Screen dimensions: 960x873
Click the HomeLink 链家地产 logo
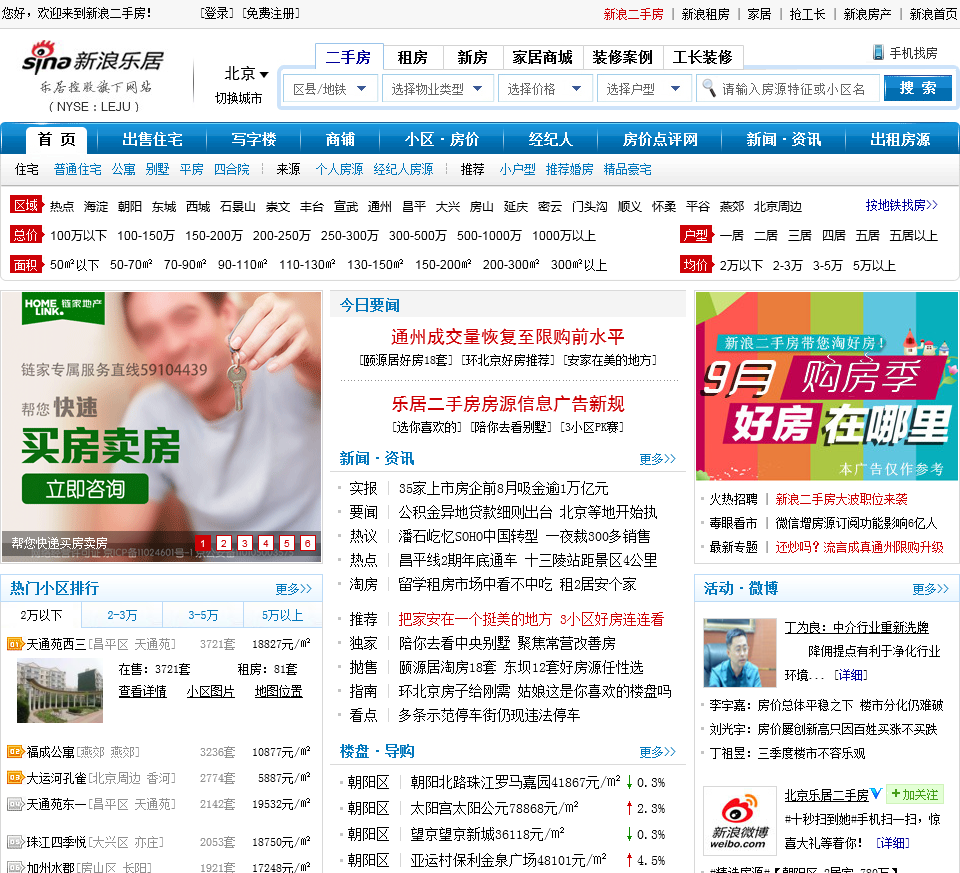63,308
